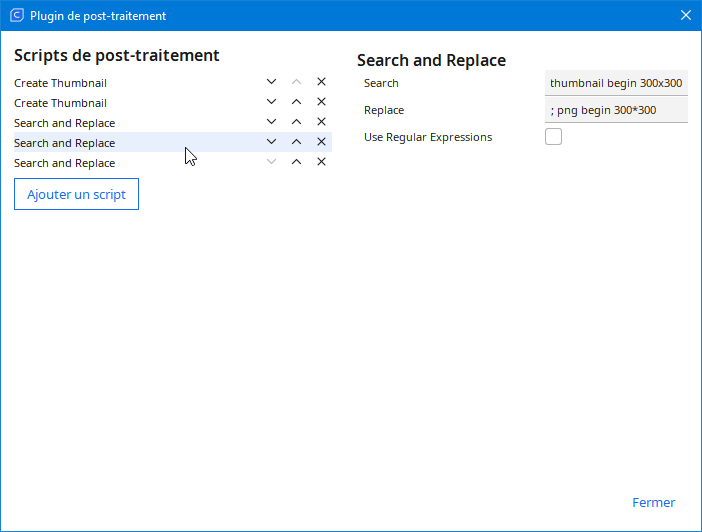Move first Create Thumbnail script down
The height and width of the screenshot is (532, 702).
(x=271, y=82)
